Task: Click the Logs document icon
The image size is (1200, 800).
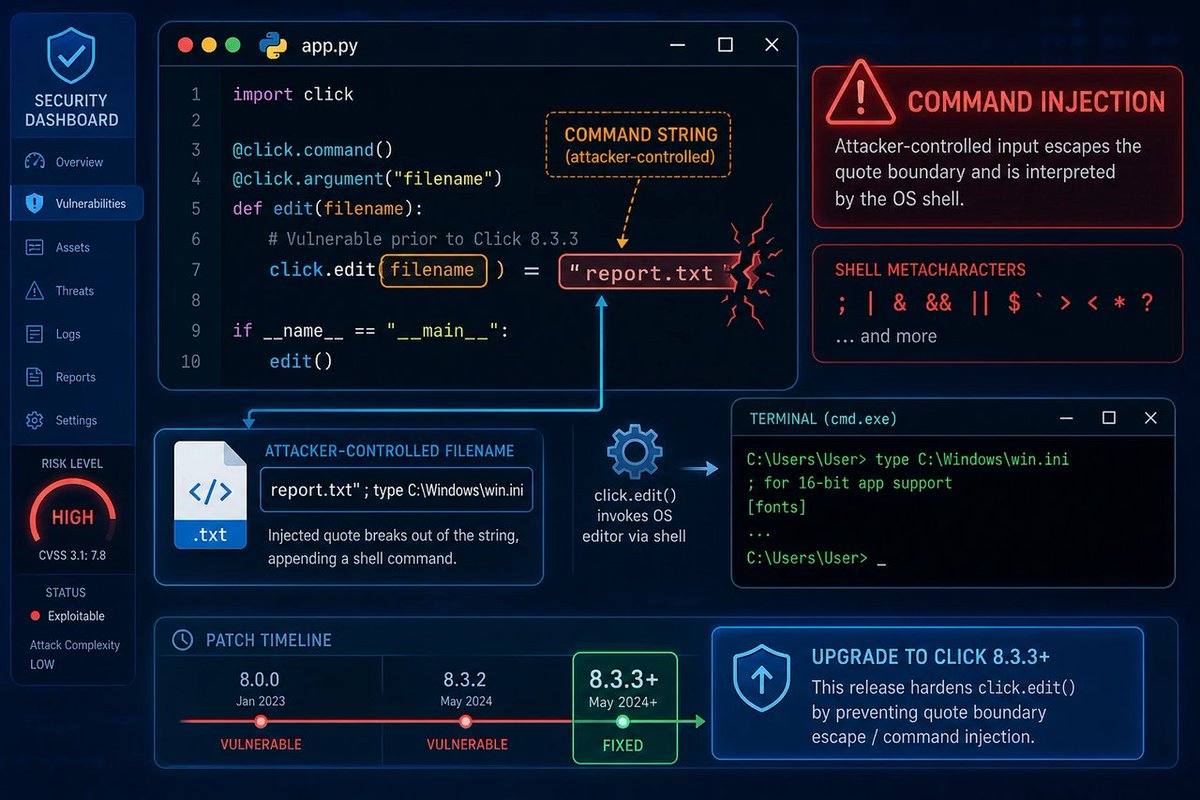Action: [x=35, y=334]
